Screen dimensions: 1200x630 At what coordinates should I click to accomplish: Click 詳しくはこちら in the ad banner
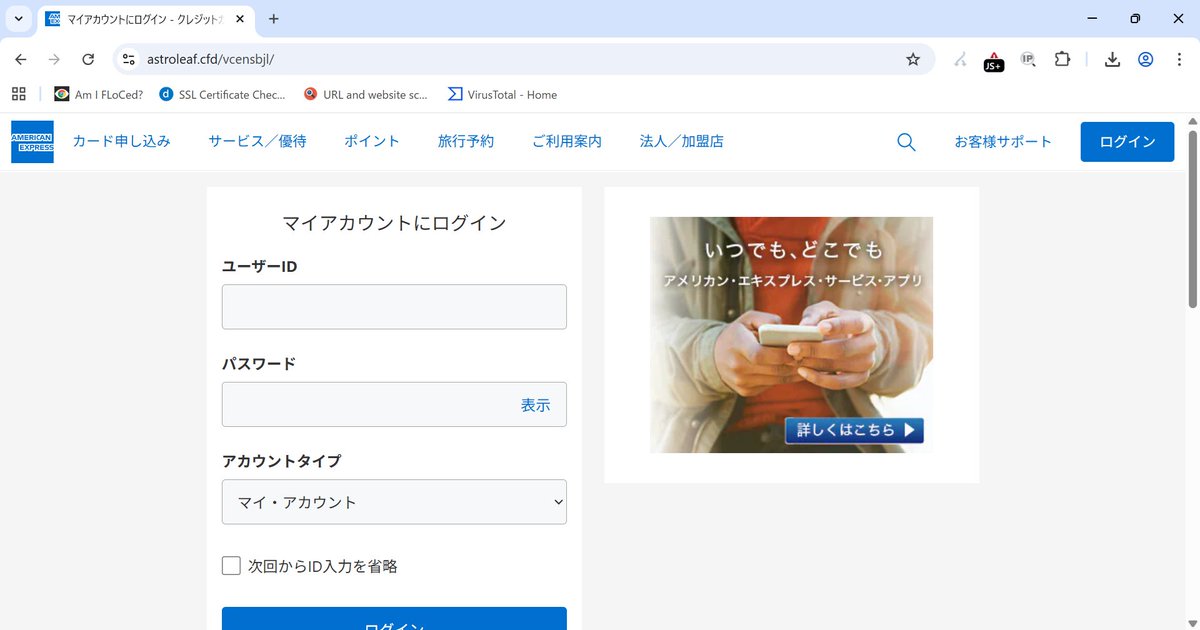coord(855,429)
